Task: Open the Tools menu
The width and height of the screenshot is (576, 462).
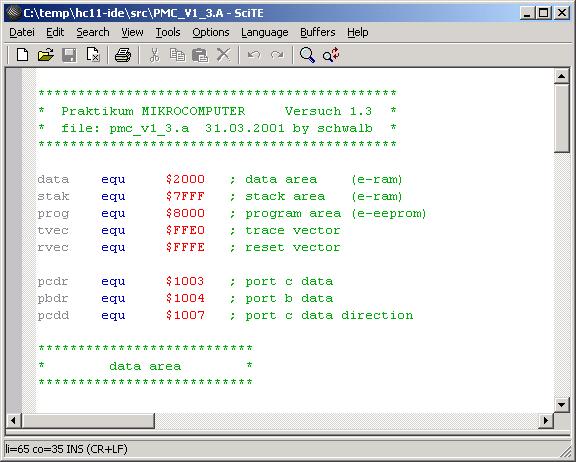Action: (168, 32)
